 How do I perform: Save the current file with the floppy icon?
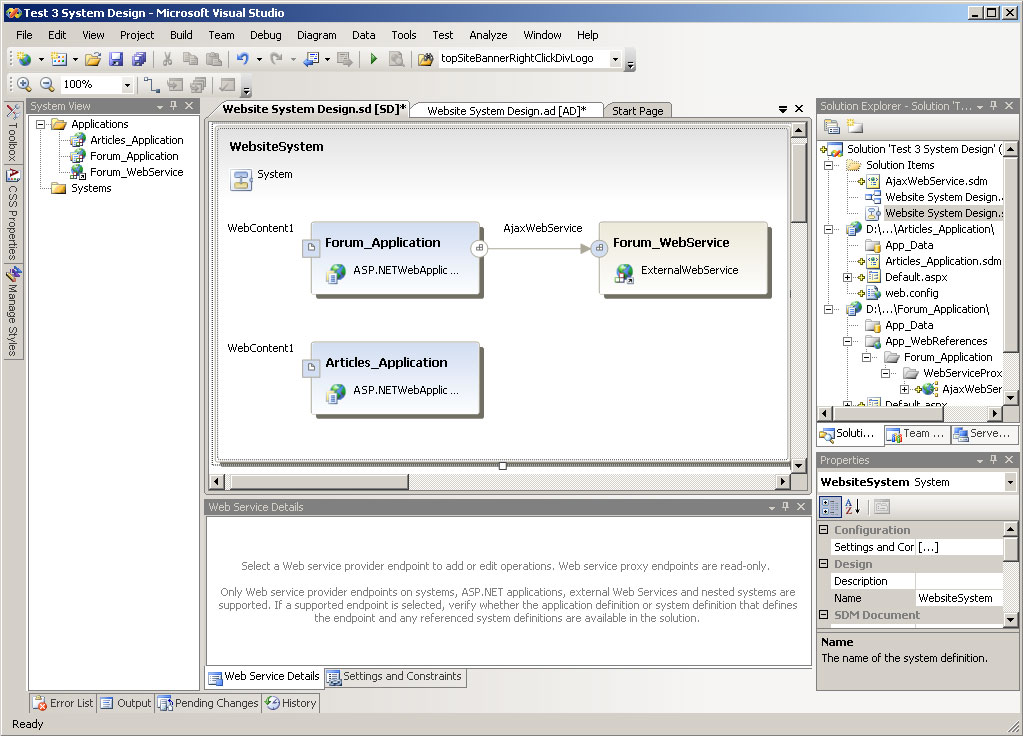point(116,59)
